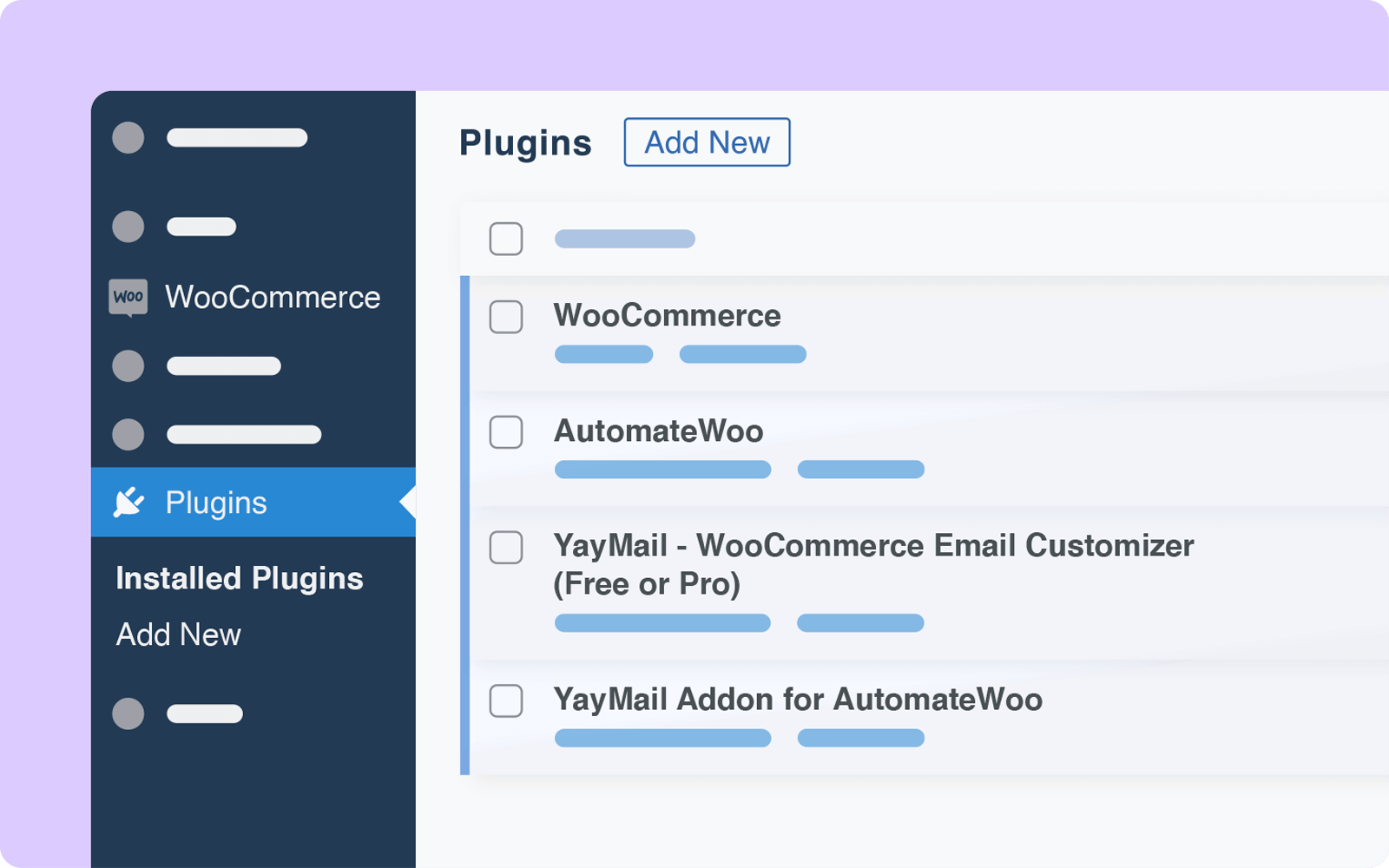
Task: Click the bottom gray circle icon in sidebar
Action: pyautogui.click(x=128, y=713)
